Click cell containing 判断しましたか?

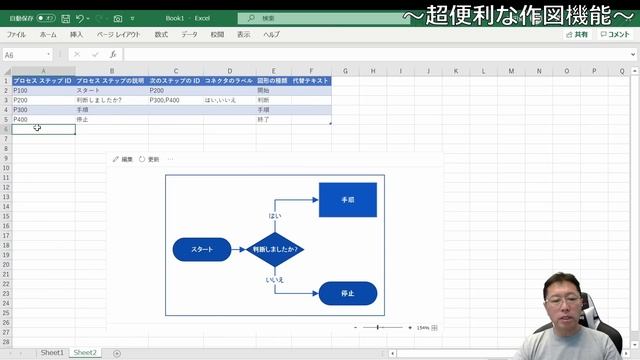coord(112,100)
